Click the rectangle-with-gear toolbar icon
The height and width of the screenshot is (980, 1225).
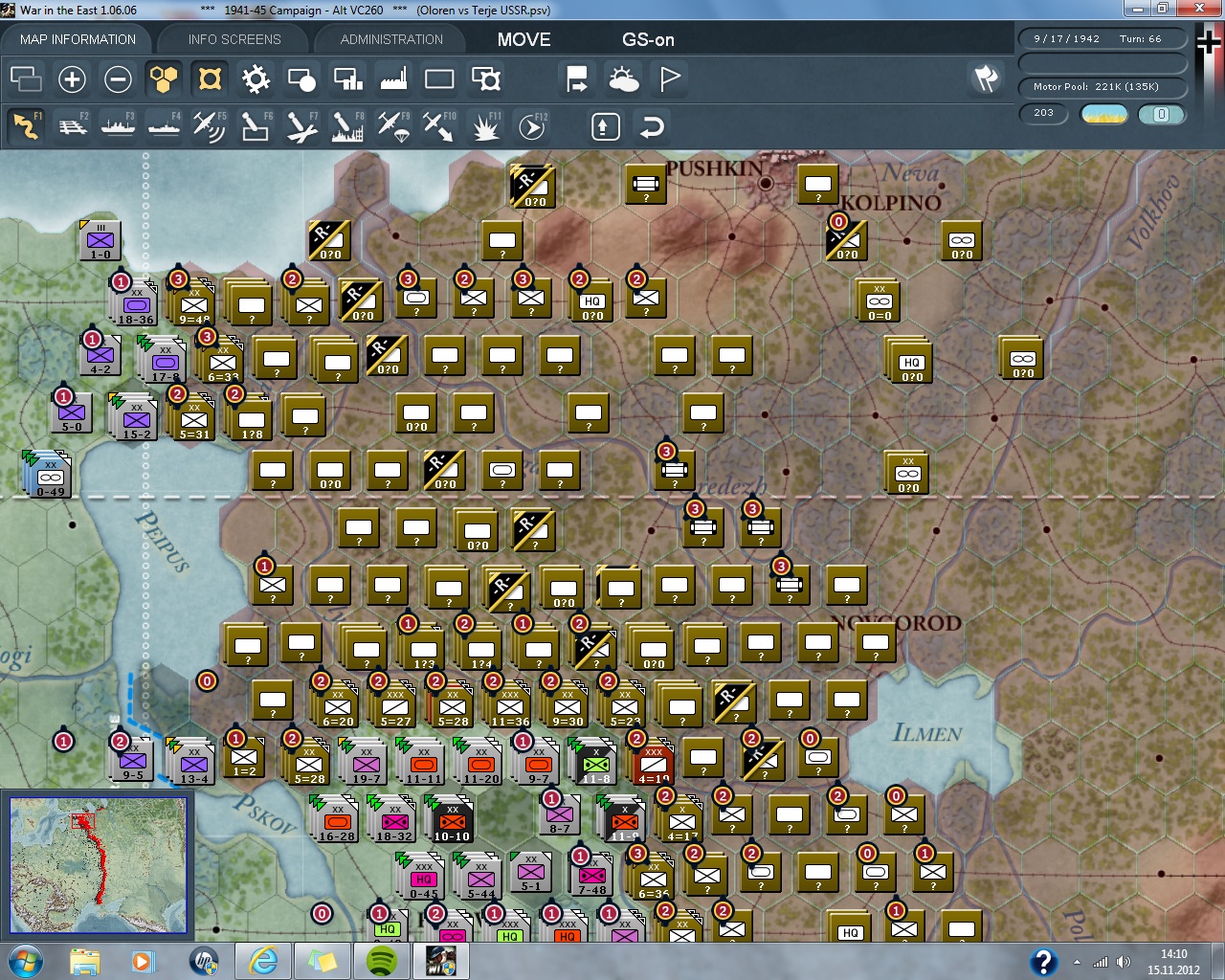tap(486, 79)
